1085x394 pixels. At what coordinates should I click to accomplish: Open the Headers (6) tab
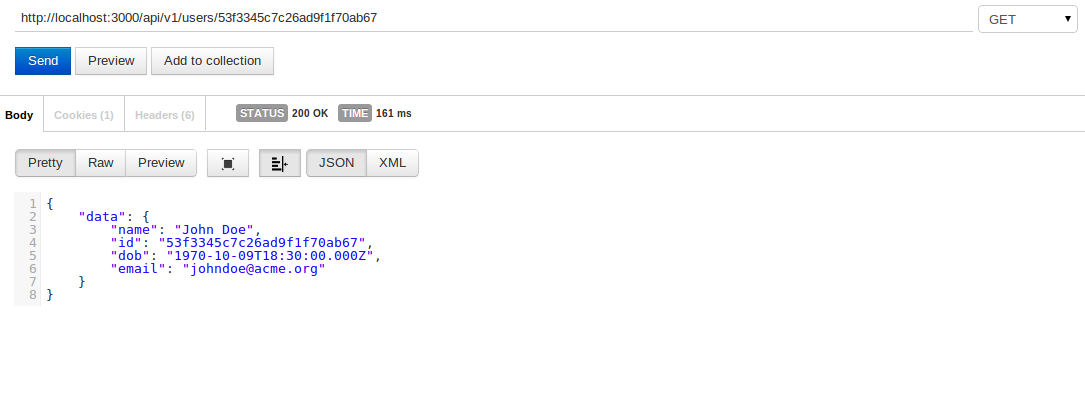click(165, 115)
